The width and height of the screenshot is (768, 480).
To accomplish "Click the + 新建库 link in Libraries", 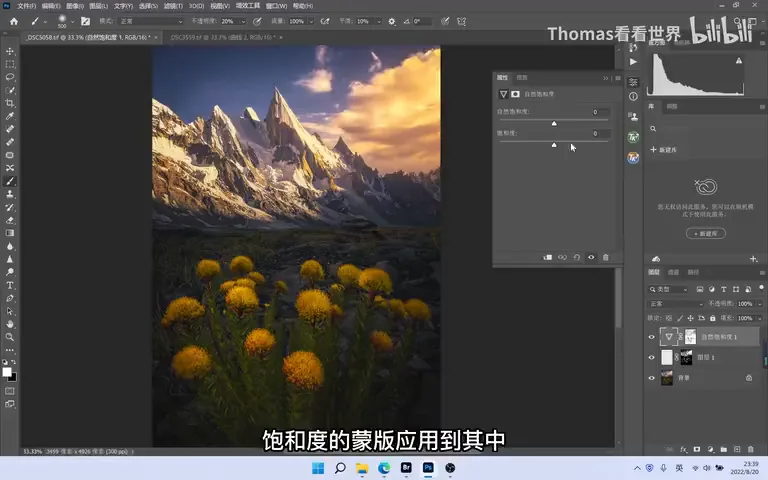I will [664, 150].
